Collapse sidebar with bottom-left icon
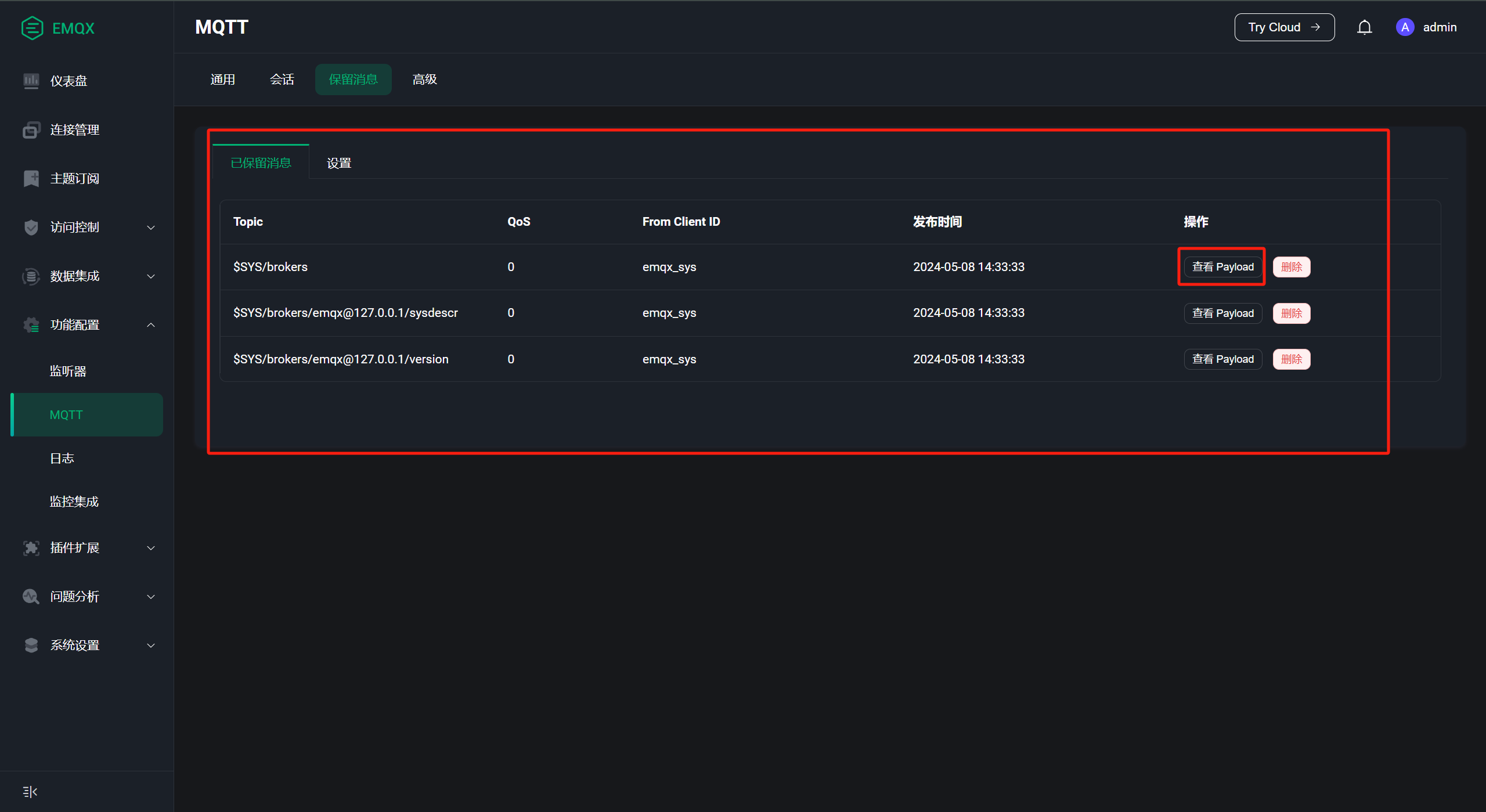1486x812 pixels. pos(30,792)
